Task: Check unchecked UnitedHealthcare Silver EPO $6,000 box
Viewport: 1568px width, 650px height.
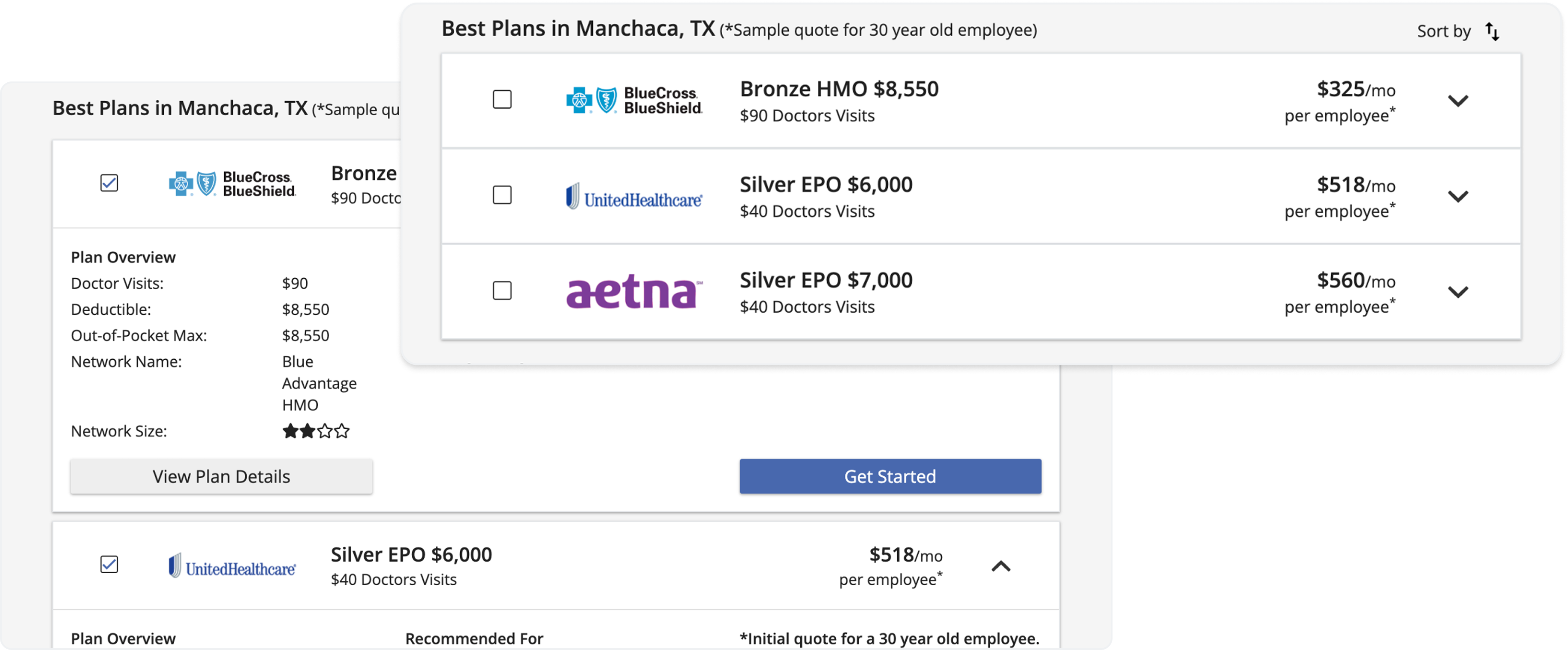Action: click(x=502, y=196)
